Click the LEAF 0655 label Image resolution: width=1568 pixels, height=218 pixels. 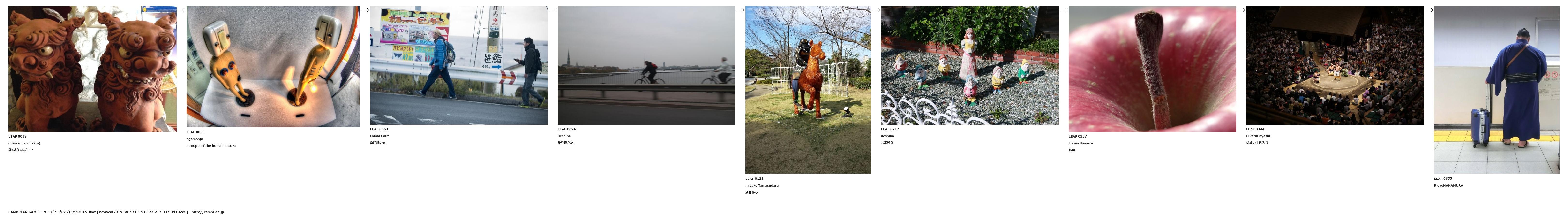[x=1443, y=179]
